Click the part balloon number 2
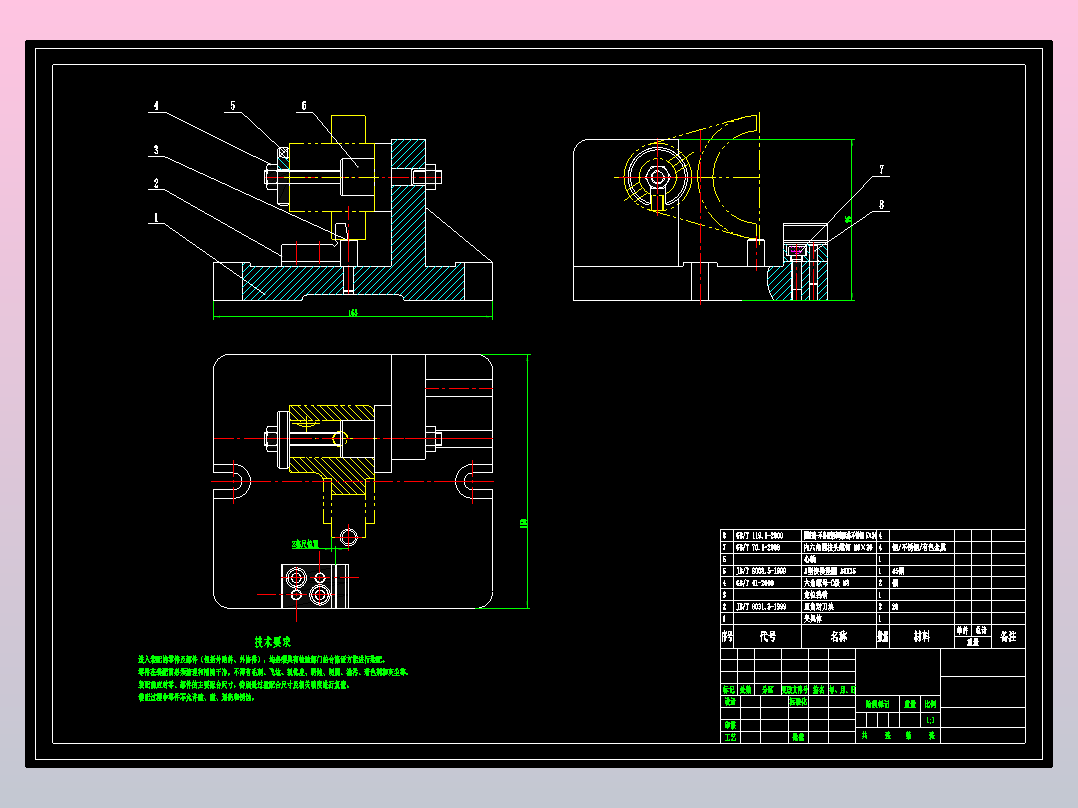This screenshot has width=1078, height=808. (156, 184)
